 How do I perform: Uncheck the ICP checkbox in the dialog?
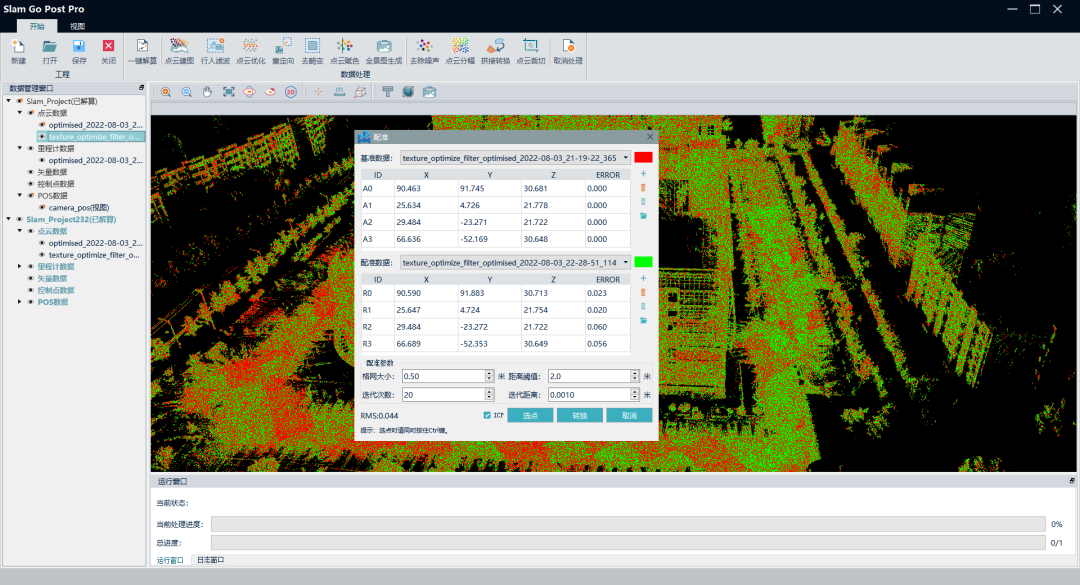(x=487, y=415)
